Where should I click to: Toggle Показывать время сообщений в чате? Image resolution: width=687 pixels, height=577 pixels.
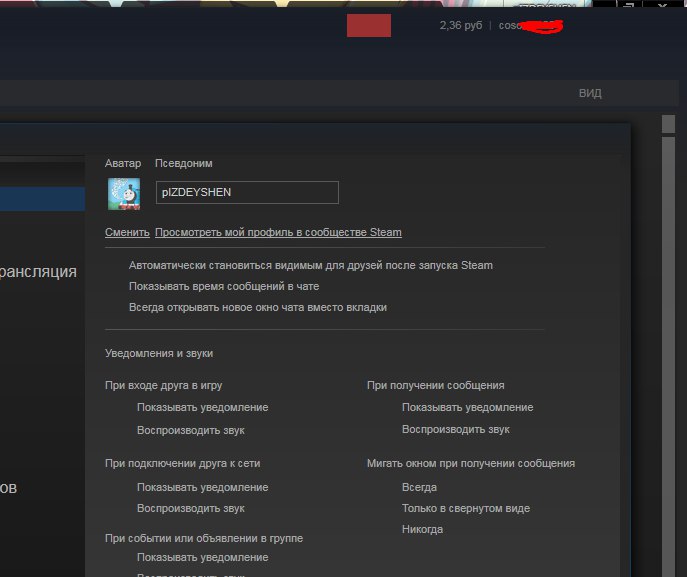point(224,287)
